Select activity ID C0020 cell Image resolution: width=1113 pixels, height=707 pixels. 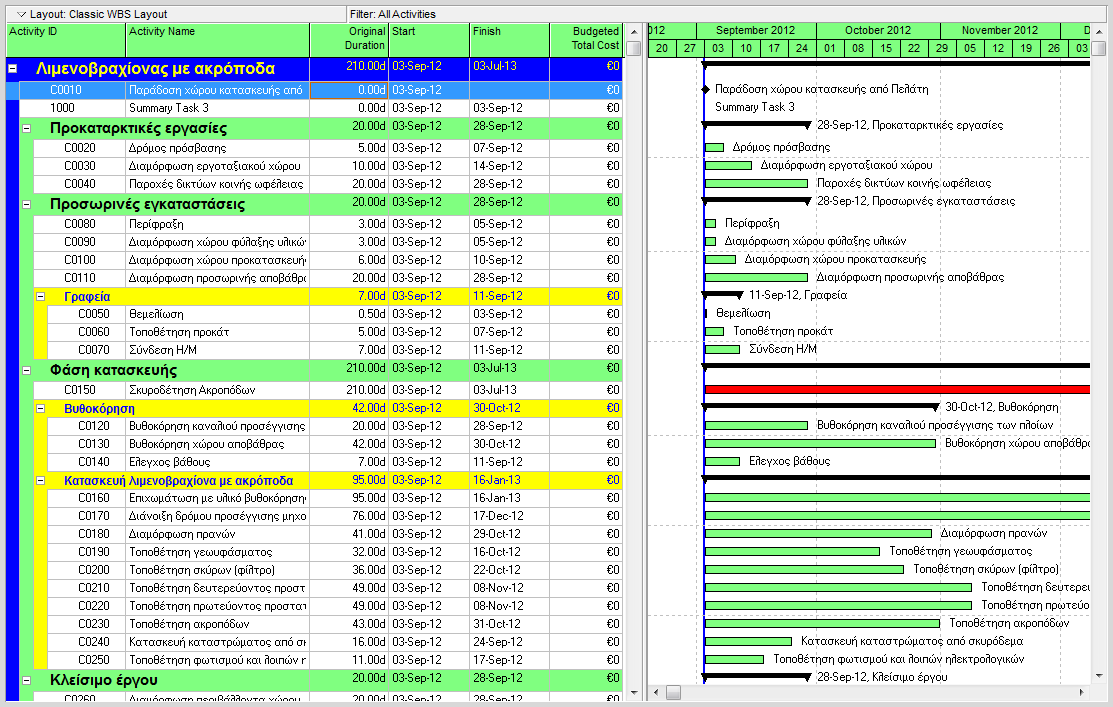pyautogui.click(x=80, y=148)
